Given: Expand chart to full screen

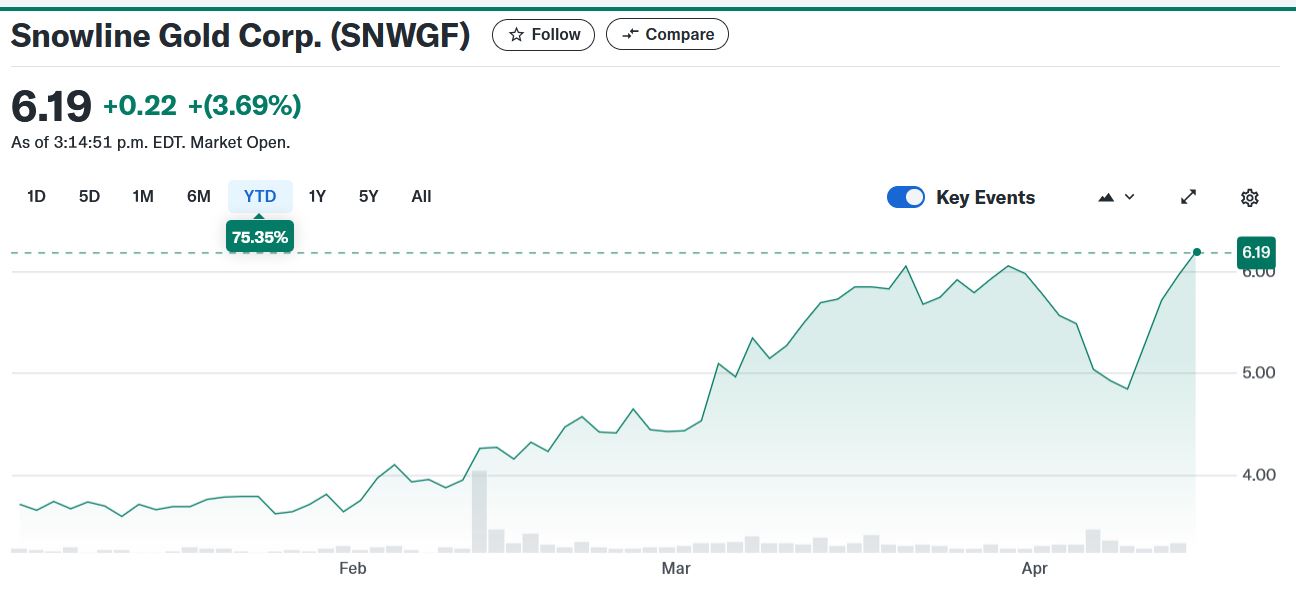Looking at the screenshot, I should click(x=1188, y=197).
